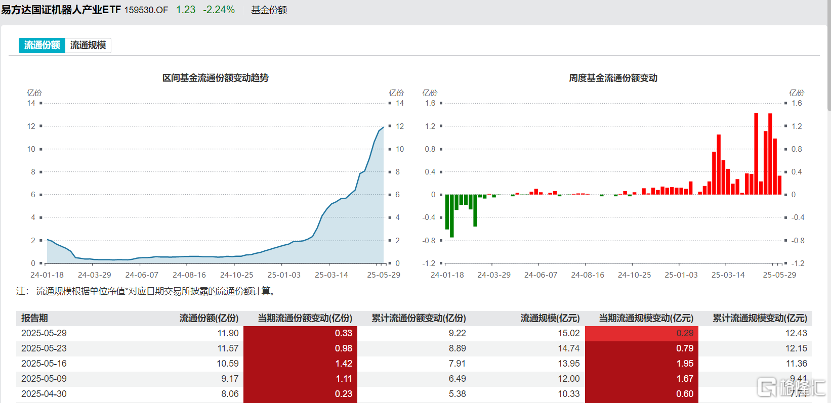Click the 累计流通份额变动(亿份) column header

click(x=418, y=319)
